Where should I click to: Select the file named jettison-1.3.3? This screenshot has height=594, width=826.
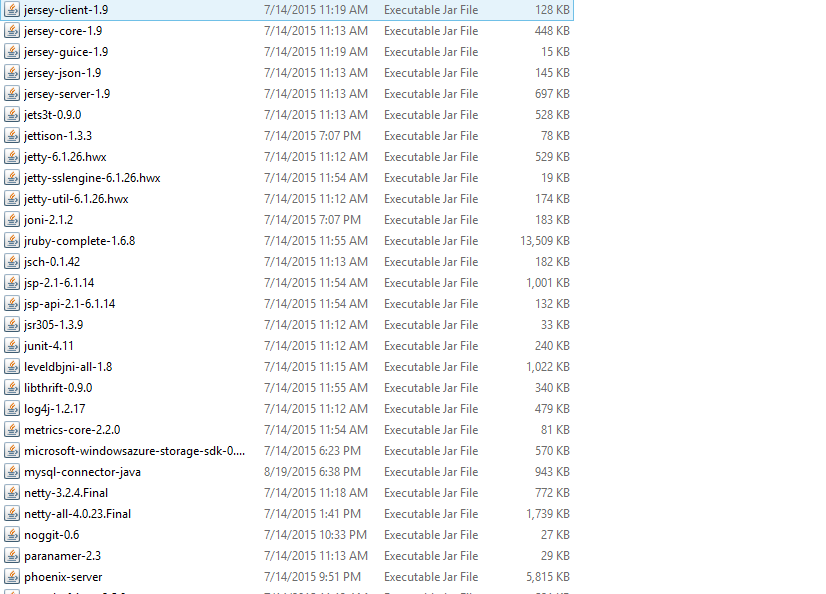(57, 136)
